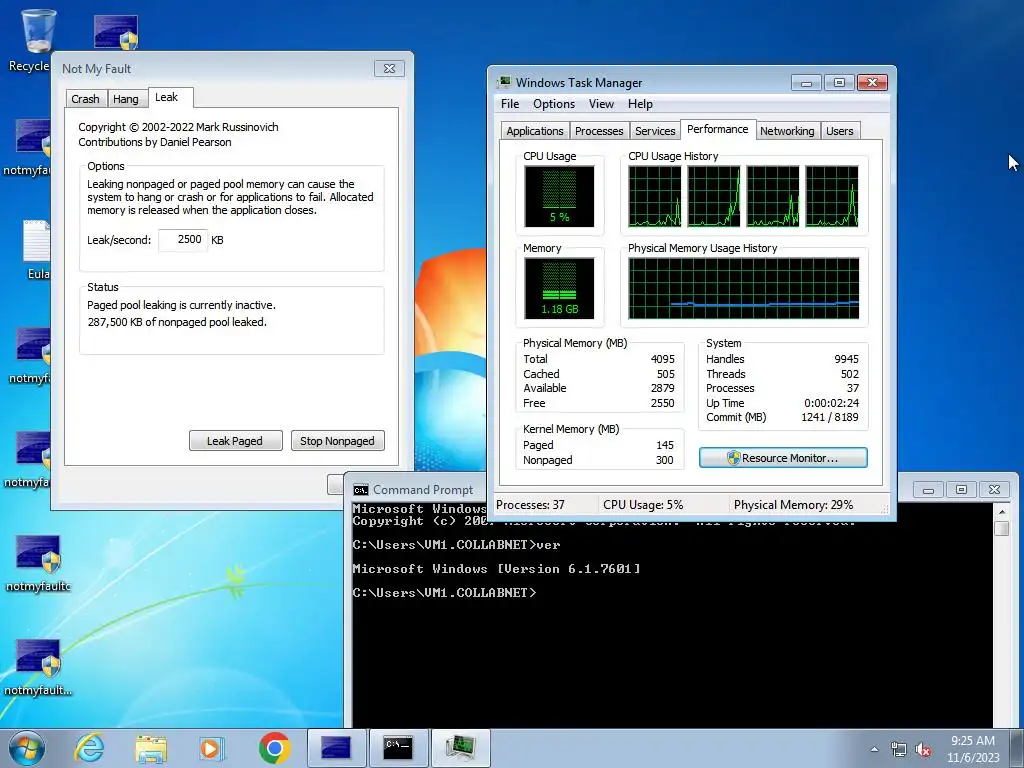Viewport: 1024px width, 768px height.
Task: Maximize the Command Prompt window
Action: (x=961, y=489)
